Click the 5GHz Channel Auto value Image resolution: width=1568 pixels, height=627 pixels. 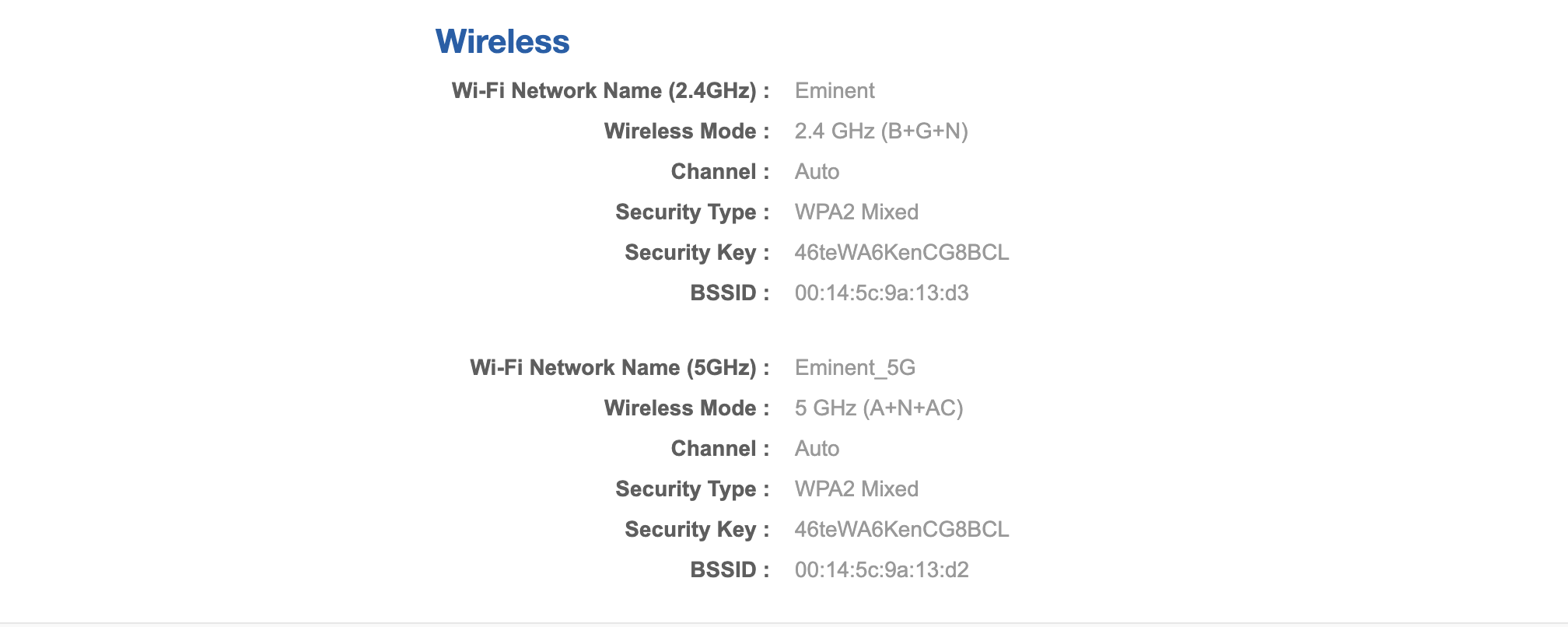pos(817,449)
